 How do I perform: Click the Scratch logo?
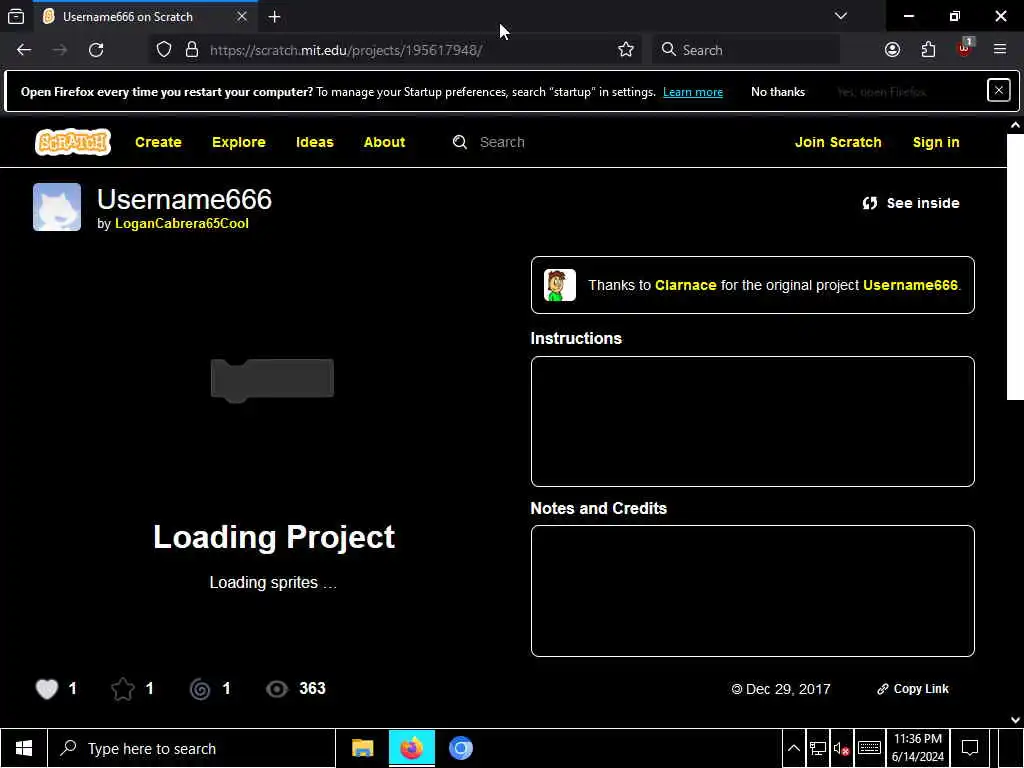click(73, 142)
